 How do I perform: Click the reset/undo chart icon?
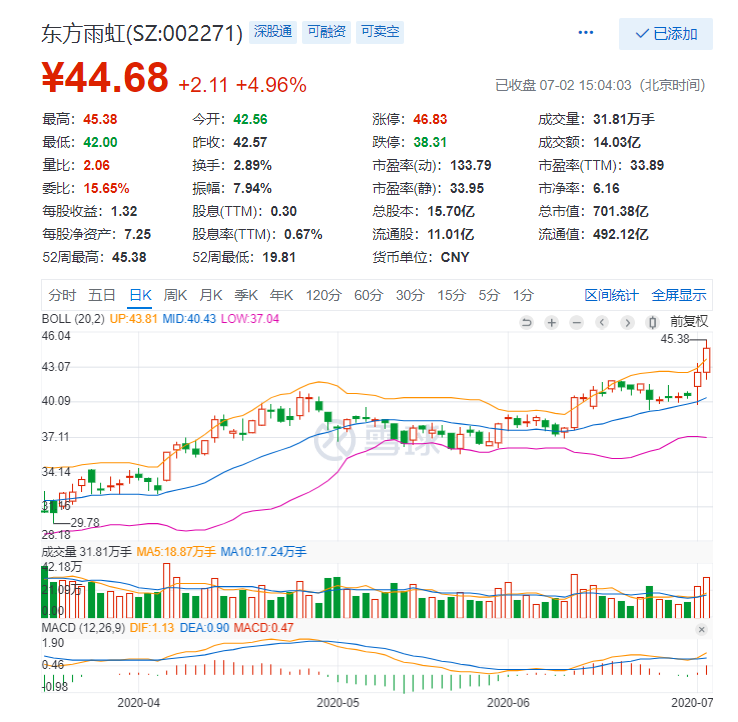click(x=526, y=322)
